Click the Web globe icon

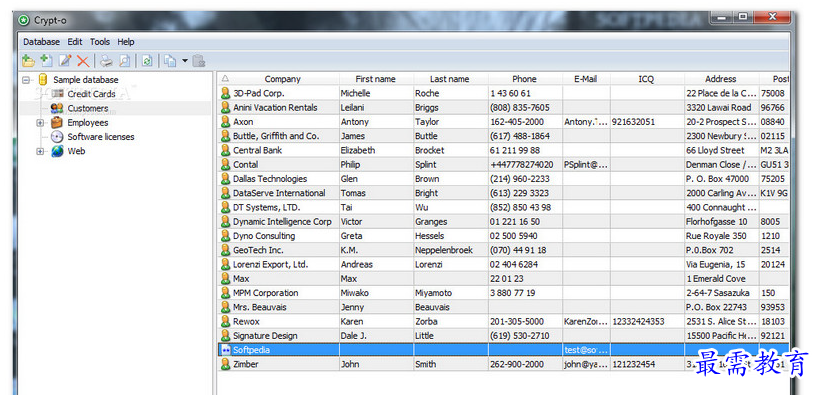[x=57, y=151]
